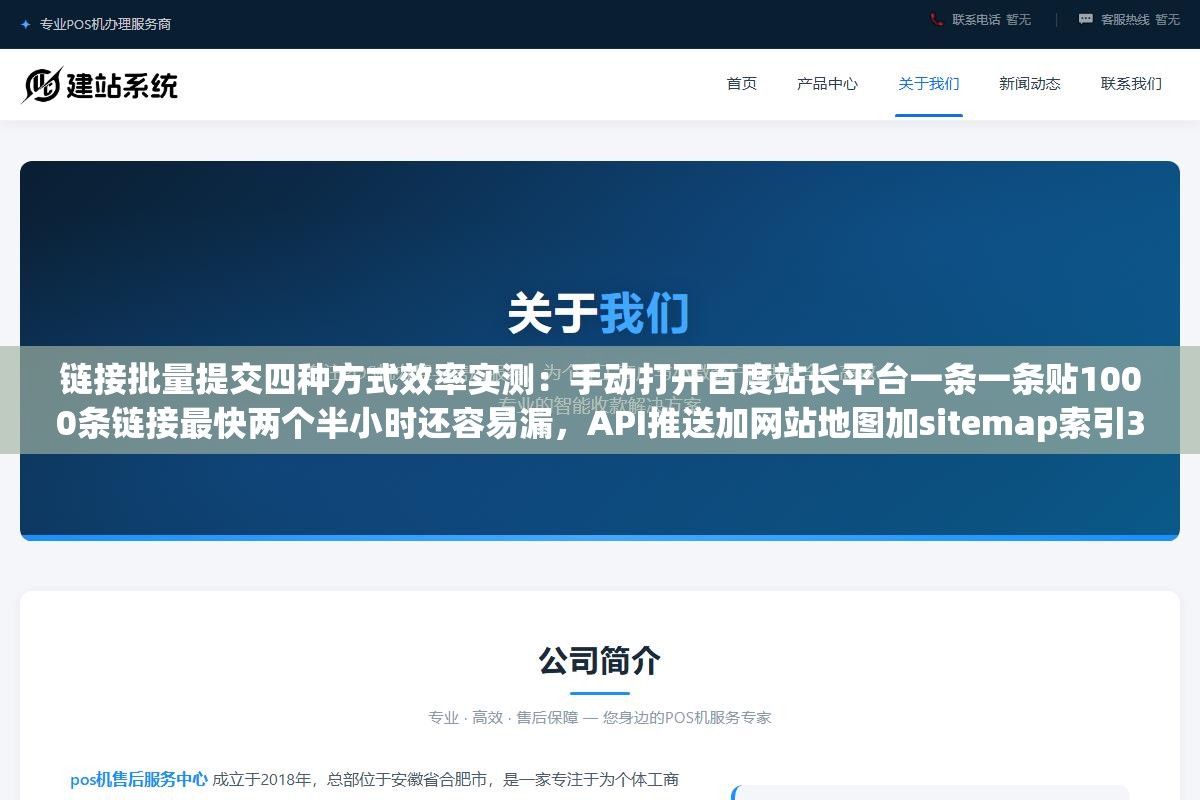This screenshot has height=800, width=1200.
Task: Click the red phone icon for 联系电话
Action: [937, 19]
